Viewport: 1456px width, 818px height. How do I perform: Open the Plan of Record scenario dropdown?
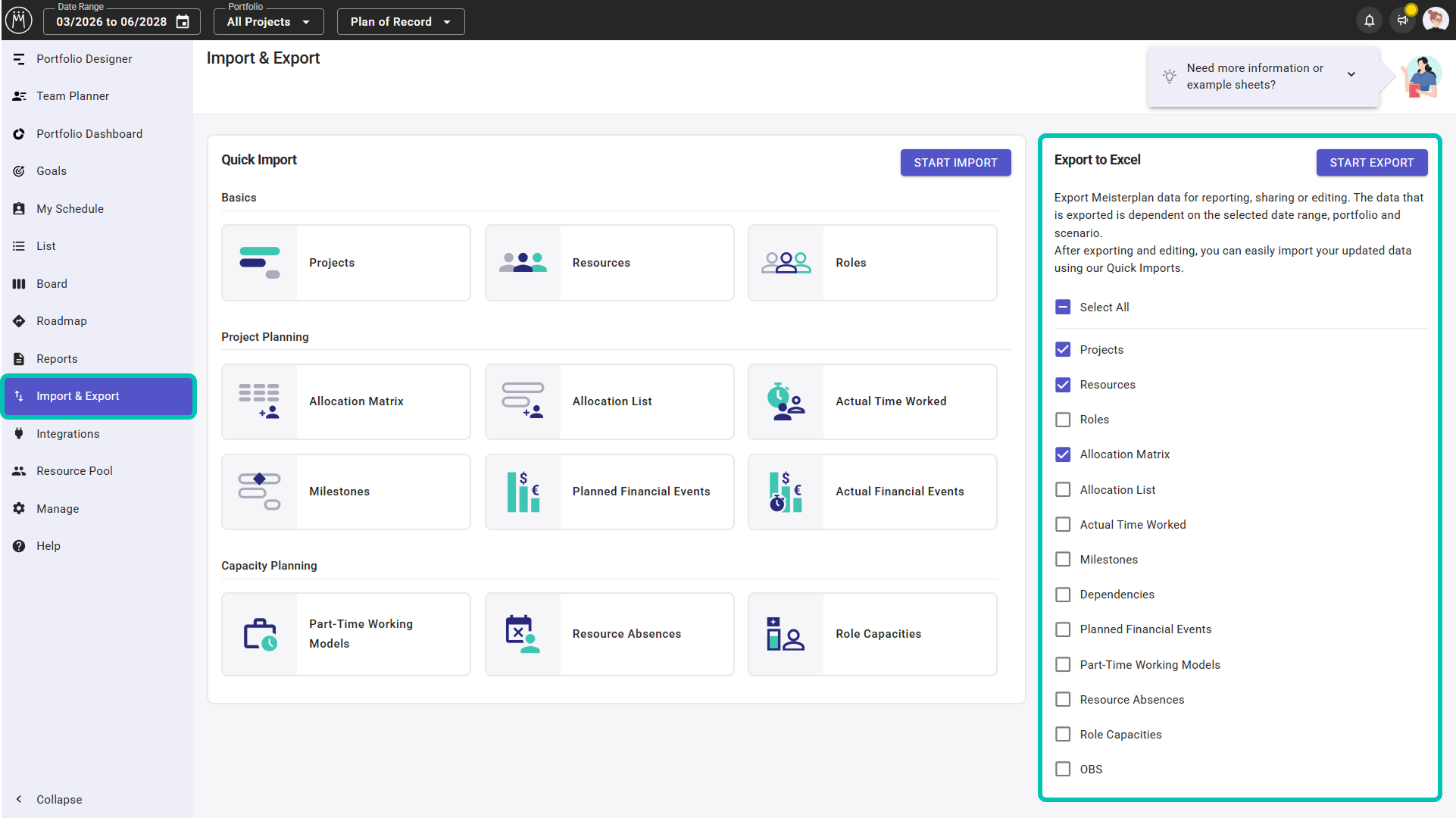coord(401,21)
